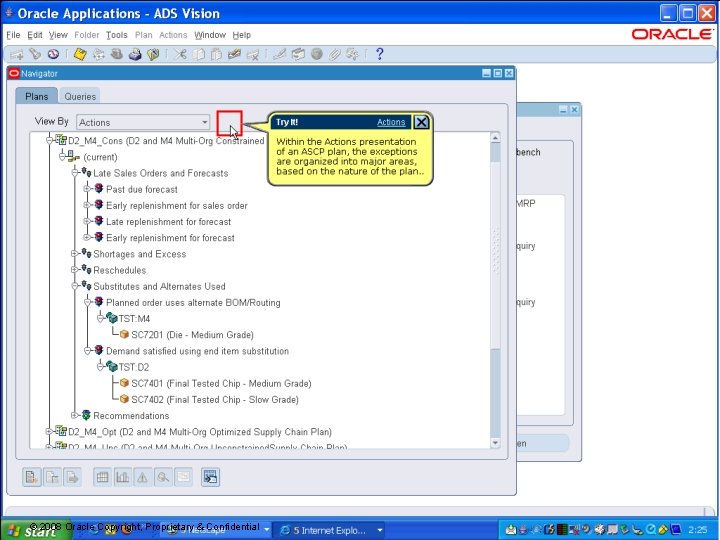Click the Internet Explorer taskbar button
Viewport: 720px width, 540px height.
[x=331, y=530]
